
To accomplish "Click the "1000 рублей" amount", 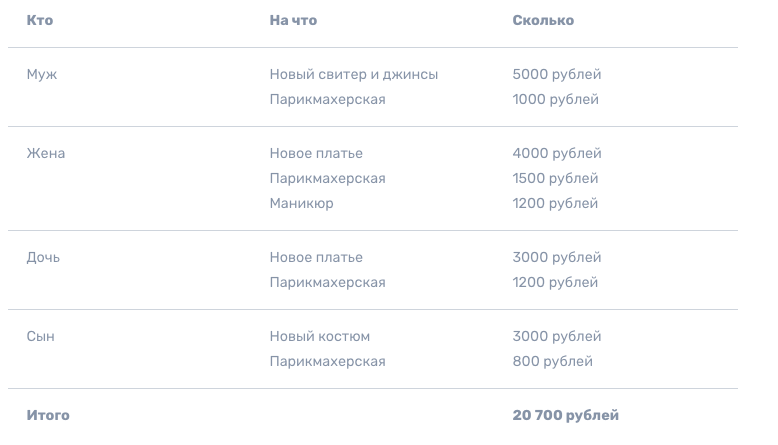I will (x=556, y=99).
